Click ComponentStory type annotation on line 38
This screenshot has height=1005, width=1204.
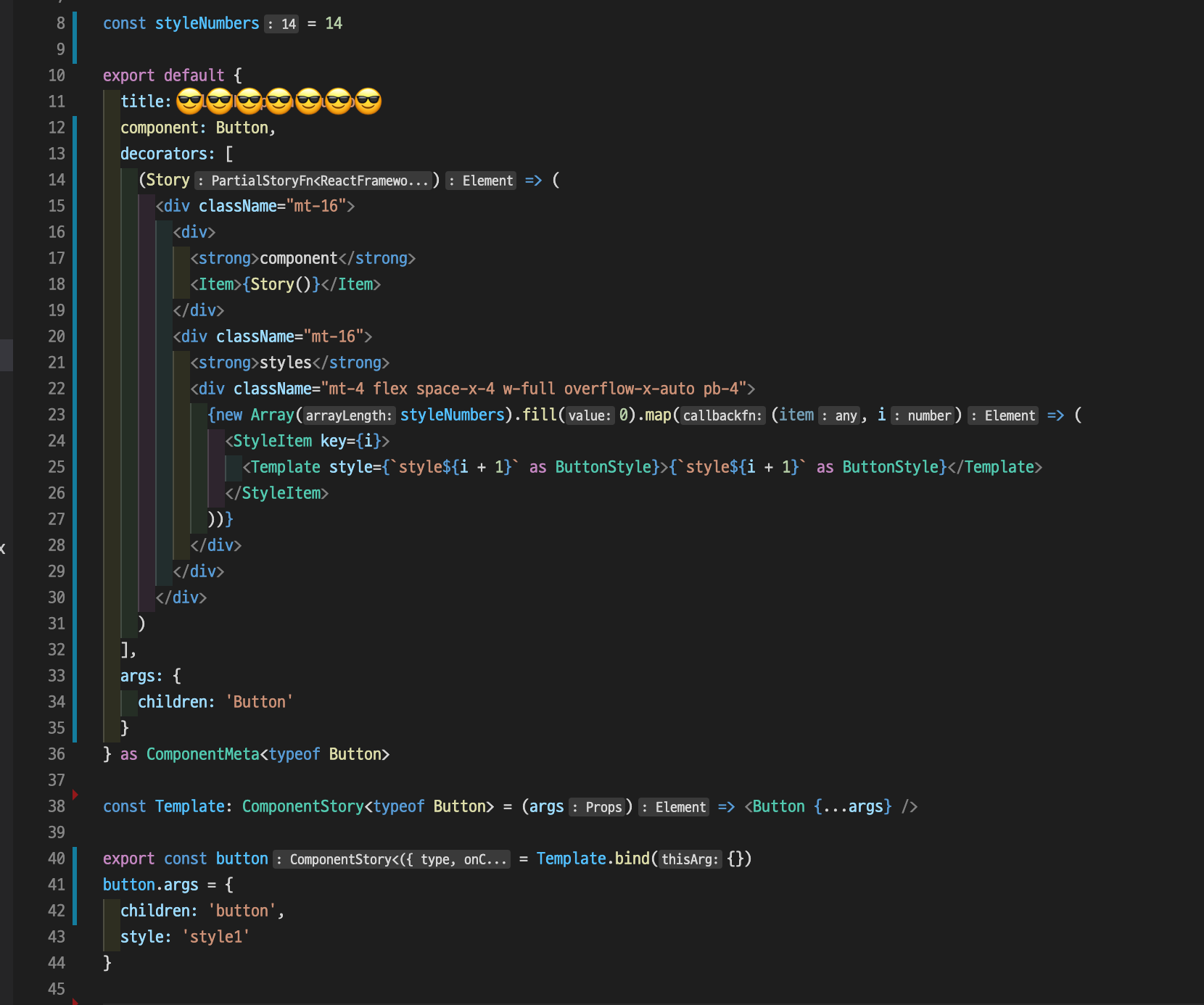(x=302, y=806)
